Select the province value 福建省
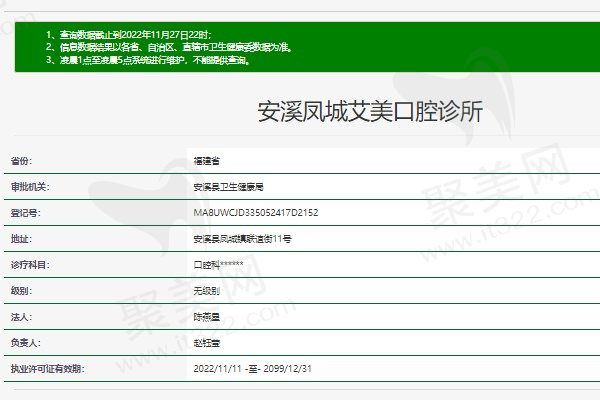The width and height of the screenshot is (600, 400). [x=207, y=161]
